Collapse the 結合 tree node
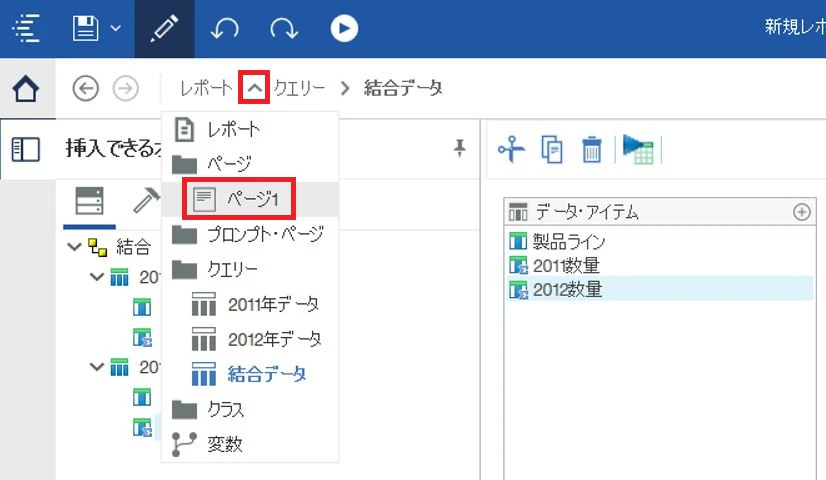The image size is (826, 480). point(75,246)
